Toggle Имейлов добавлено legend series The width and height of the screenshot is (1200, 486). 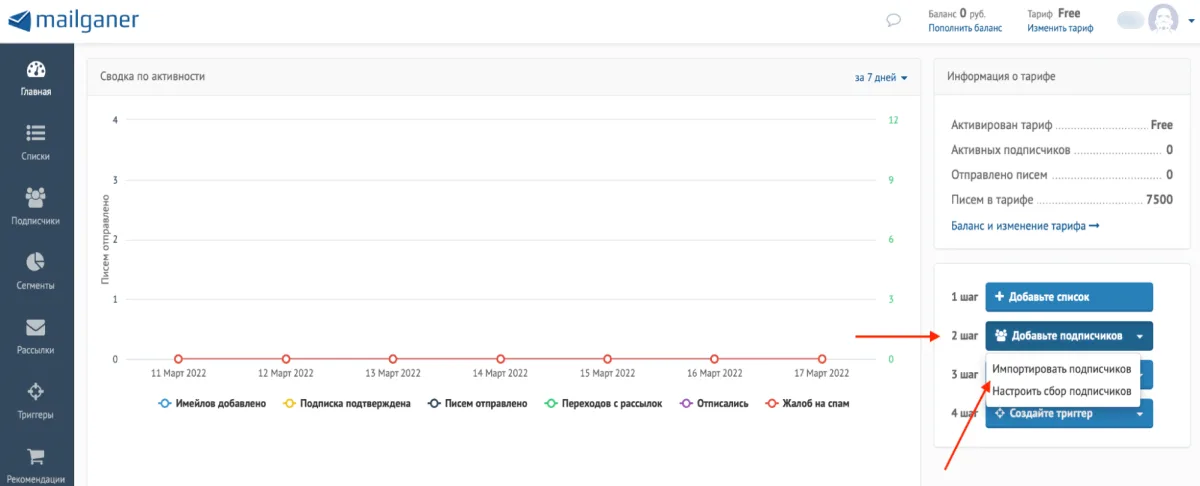tap(212, 404)
